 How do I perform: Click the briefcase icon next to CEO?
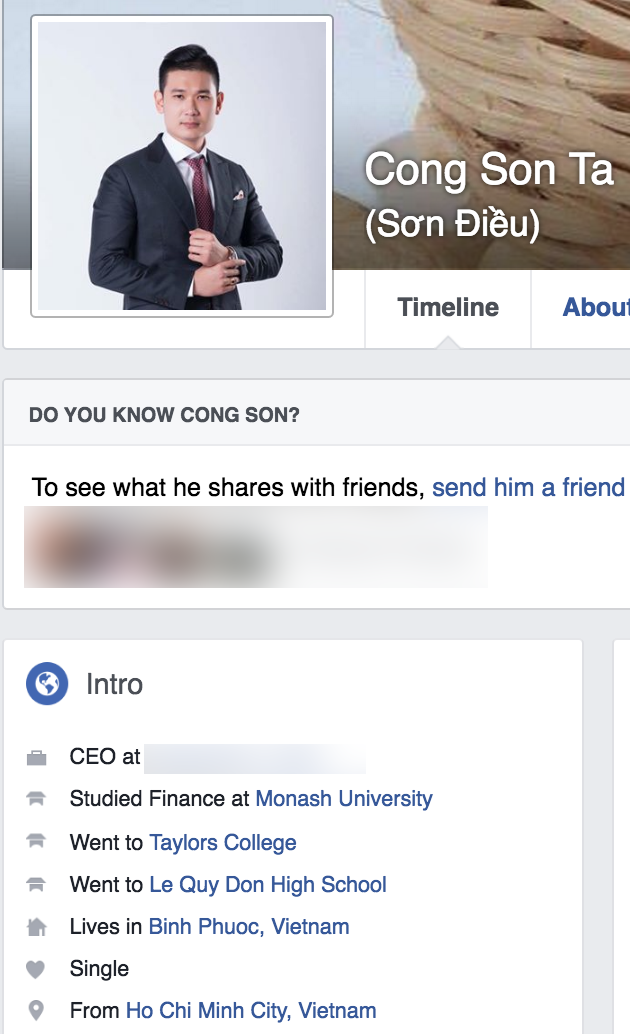pos(37,758)
